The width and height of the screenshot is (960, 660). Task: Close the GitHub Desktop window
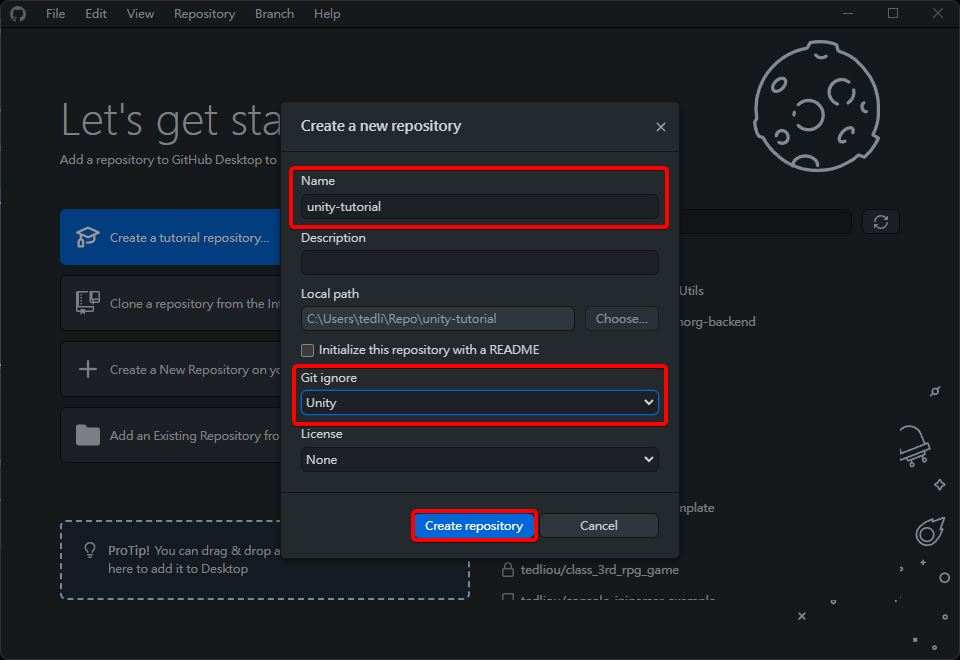pos(937,13)
